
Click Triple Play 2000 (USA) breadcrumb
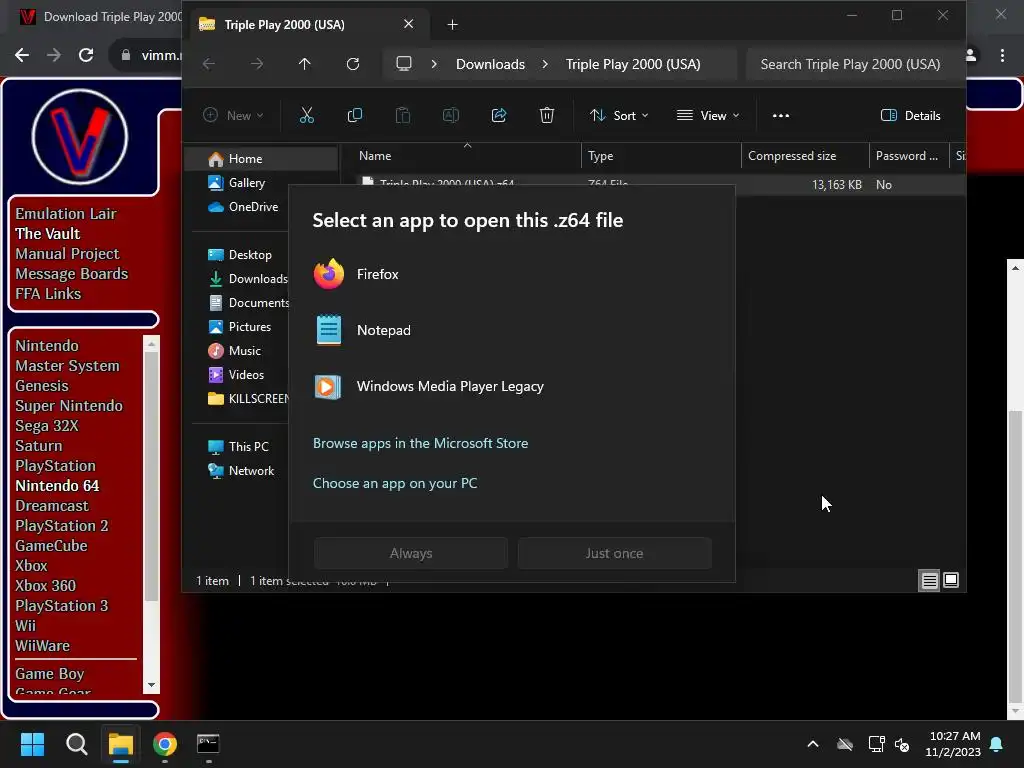pos(633,64)
